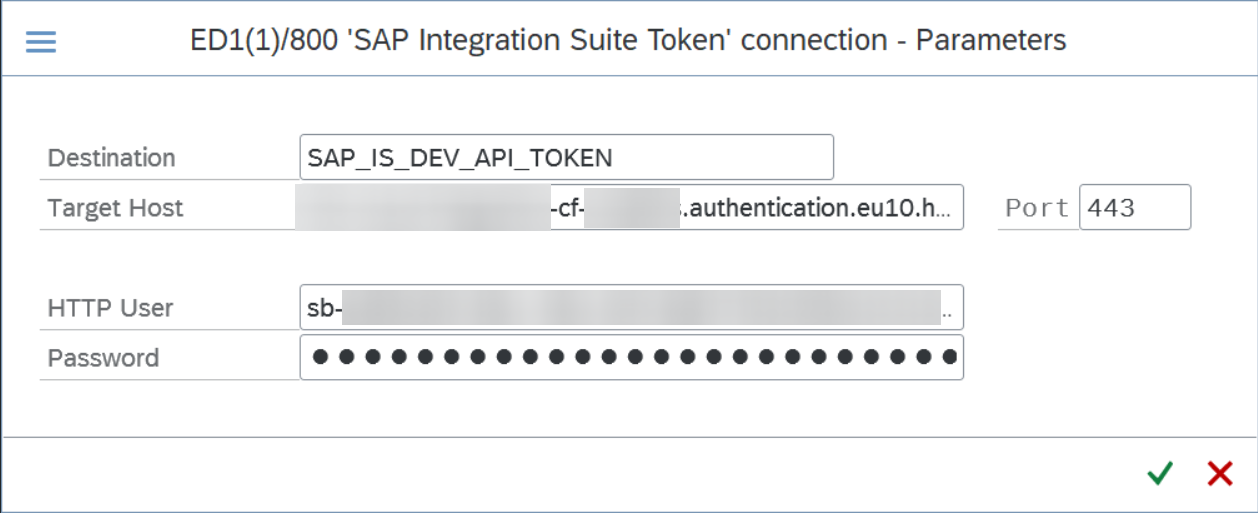This screenshot has height=513, width=1258.
Task: Click the Destination label
Action: pyautogui.click(x=111, y=158)
